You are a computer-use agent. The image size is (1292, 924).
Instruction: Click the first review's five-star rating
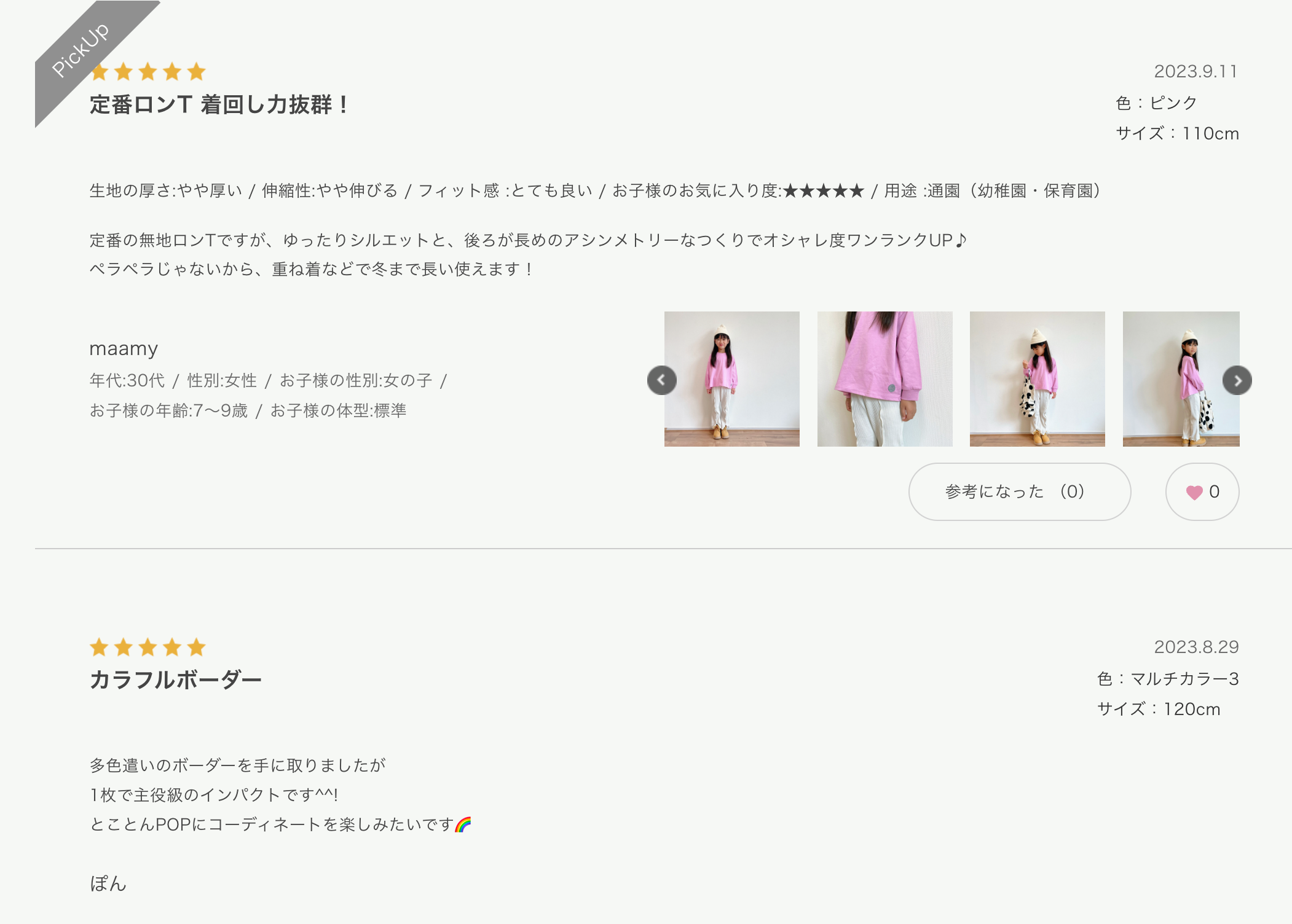coord(148,72)
